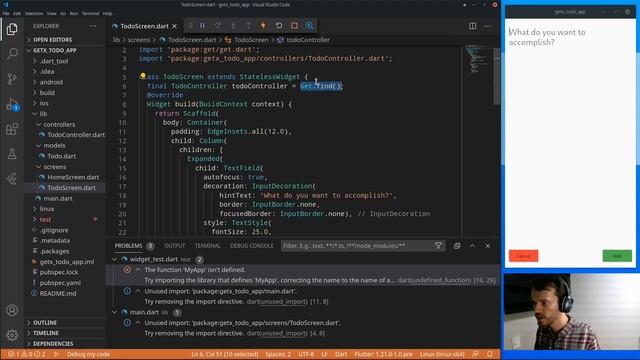Click the lightbulb code action icon
The width and height of the screenshot is (640, 360).
tap(142, 76)
